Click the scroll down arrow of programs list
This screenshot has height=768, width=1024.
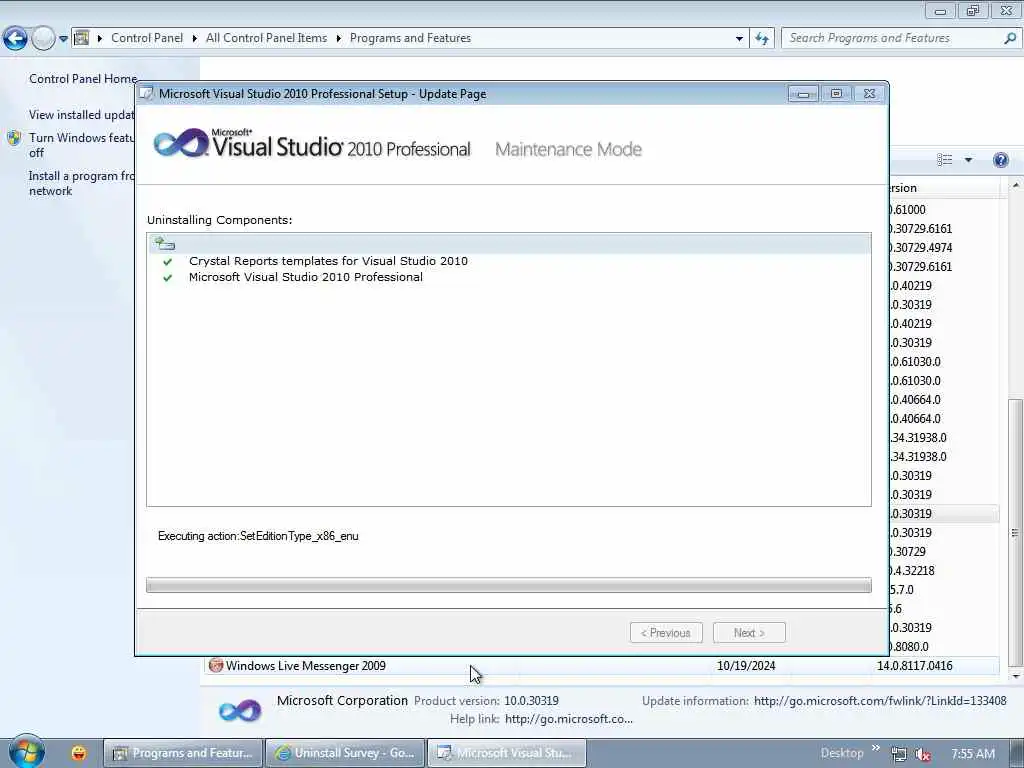click(x=1016, y=676)
